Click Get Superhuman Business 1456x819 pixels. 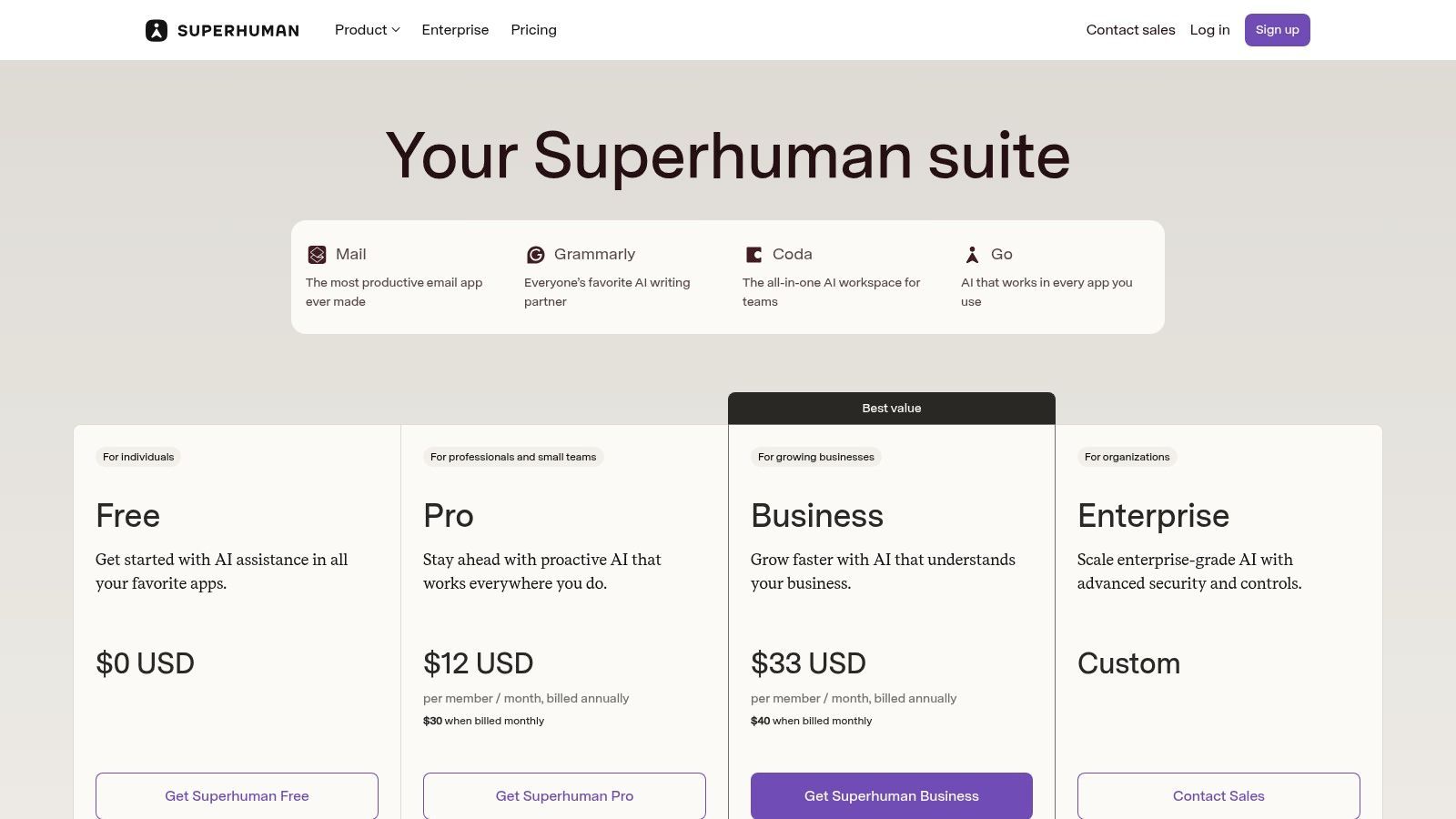tap(892, 795)
